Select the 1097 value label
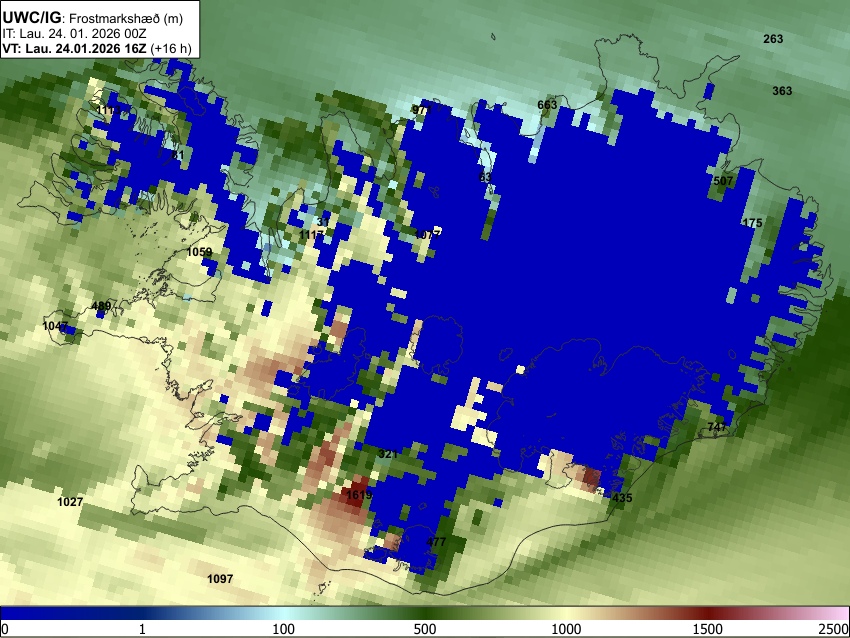Screen dimensions: 850x638 [x=220, y=579]
